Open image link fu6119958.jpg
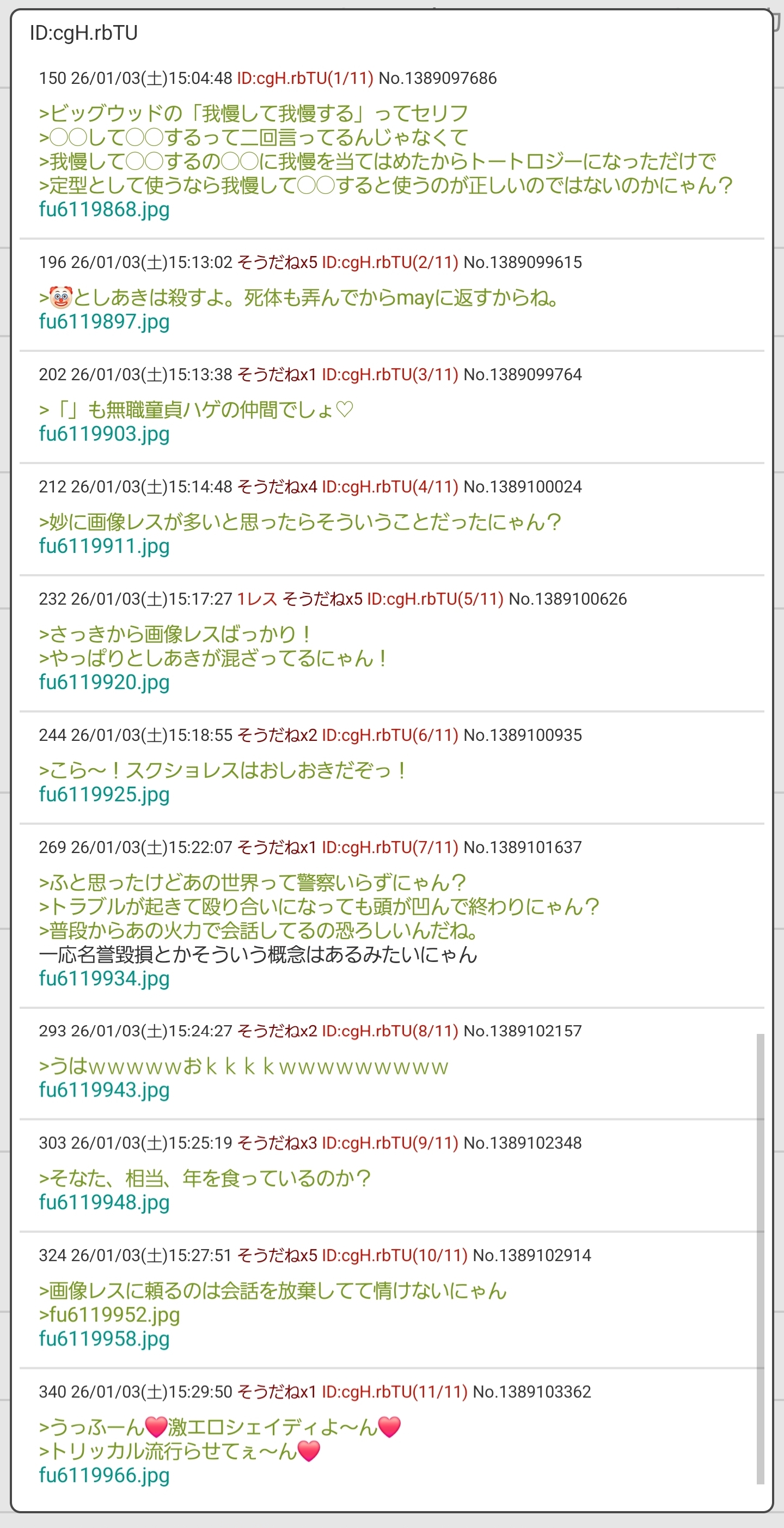 coord(105,1339)
